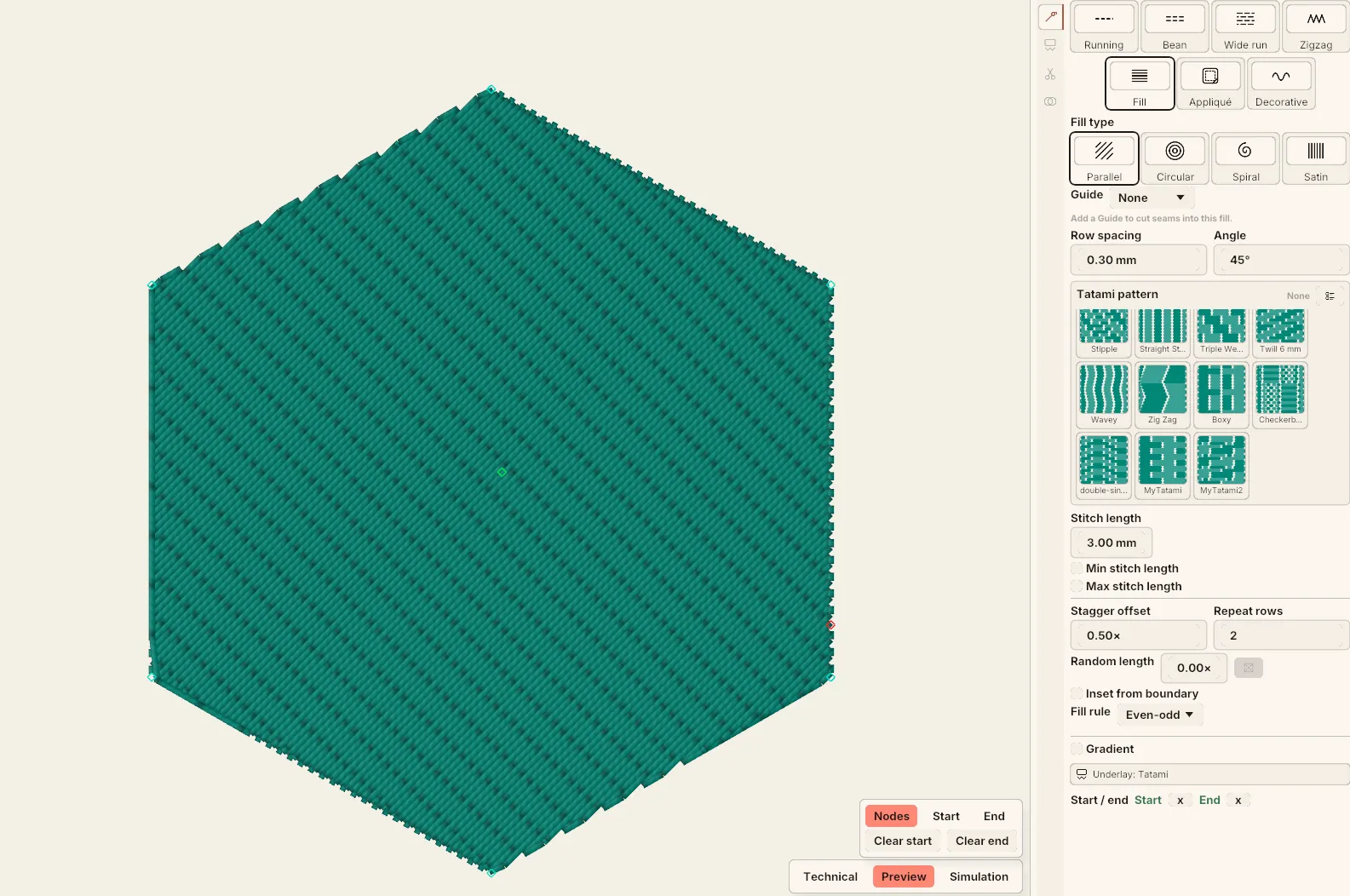Enable Inset from boundary checkbox

[1077, 693]
